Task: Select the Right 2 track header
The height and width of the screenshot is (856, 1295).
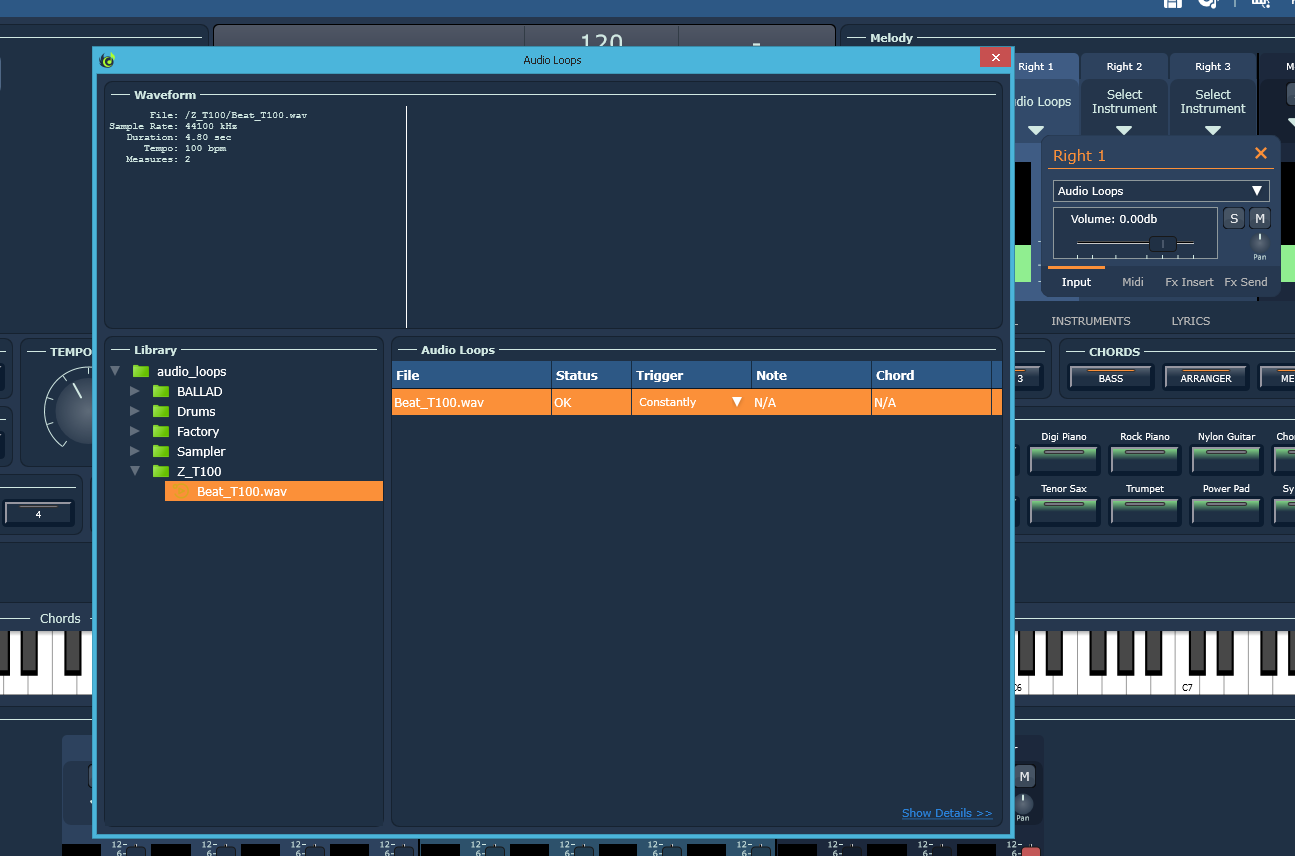Action: pyautogui.click(x=1124, y=67)
